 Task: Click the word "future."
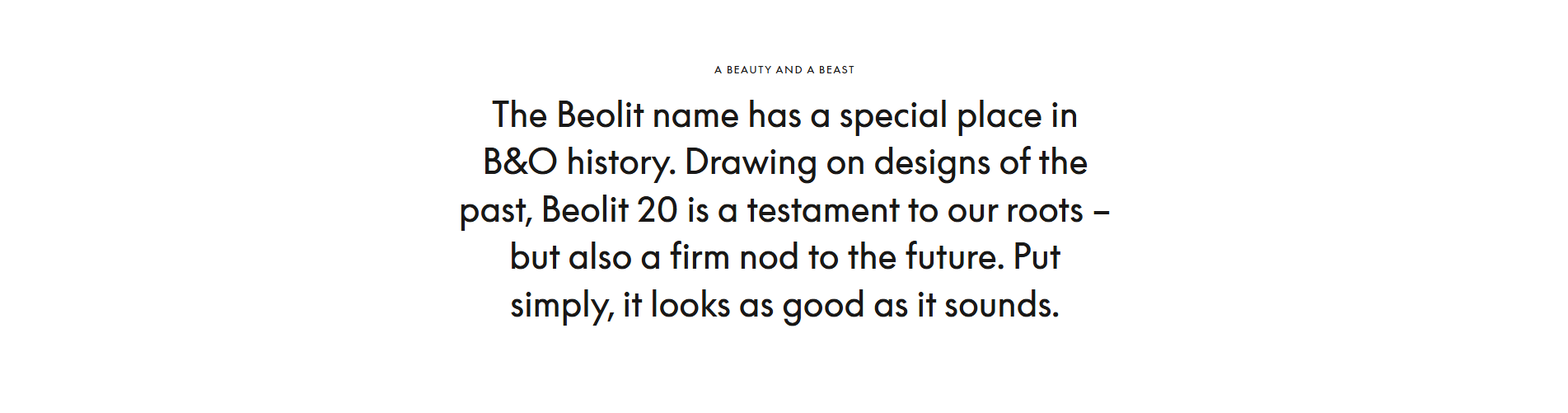(x=955, y=257)
